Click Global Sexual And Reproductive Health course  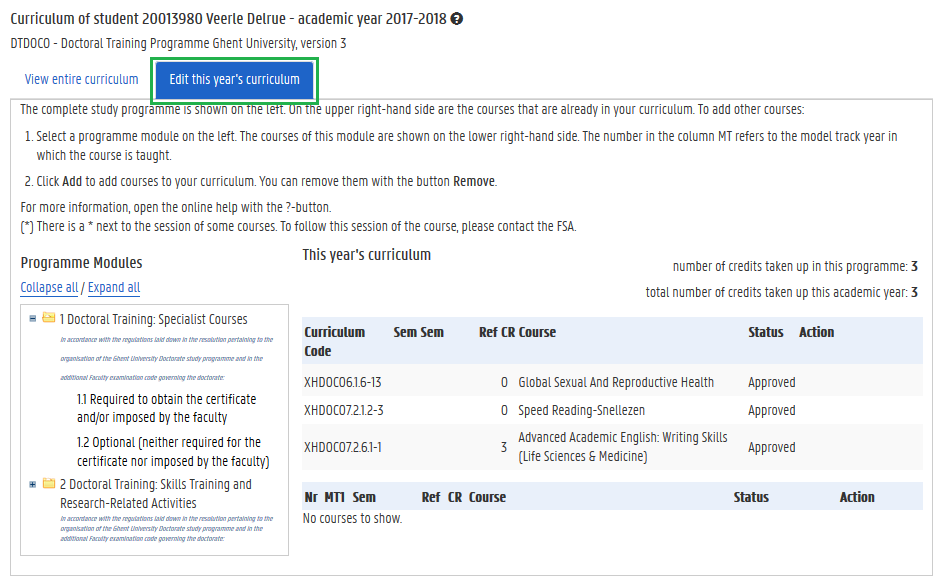[616, 382]
